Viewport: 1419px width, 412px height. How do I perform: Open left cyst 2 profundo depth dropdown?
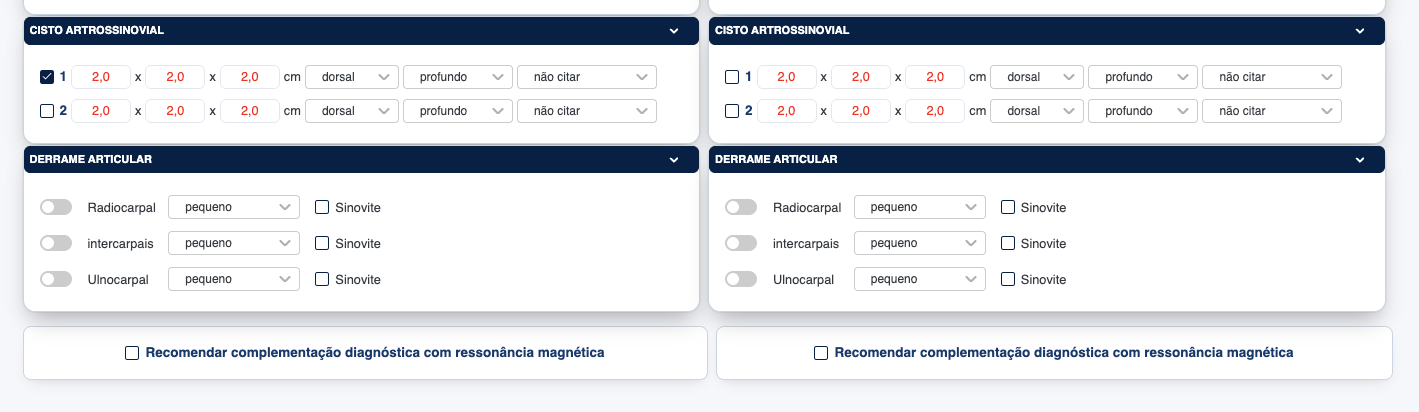pyautogui.click(x=457, y=111)
